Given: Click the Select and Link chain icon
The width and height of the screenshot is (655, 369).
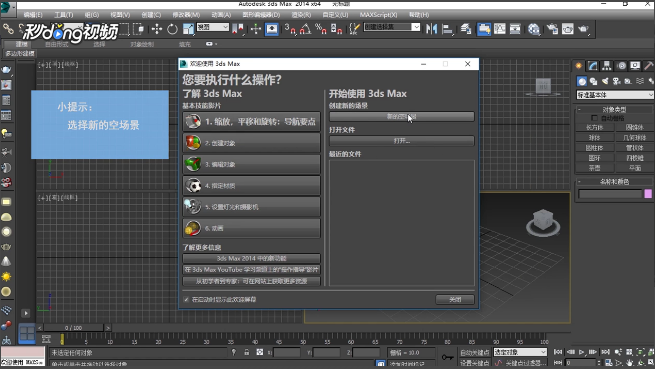Looking at the screenshot, I should pyautogui.click(x=8, y=29).
